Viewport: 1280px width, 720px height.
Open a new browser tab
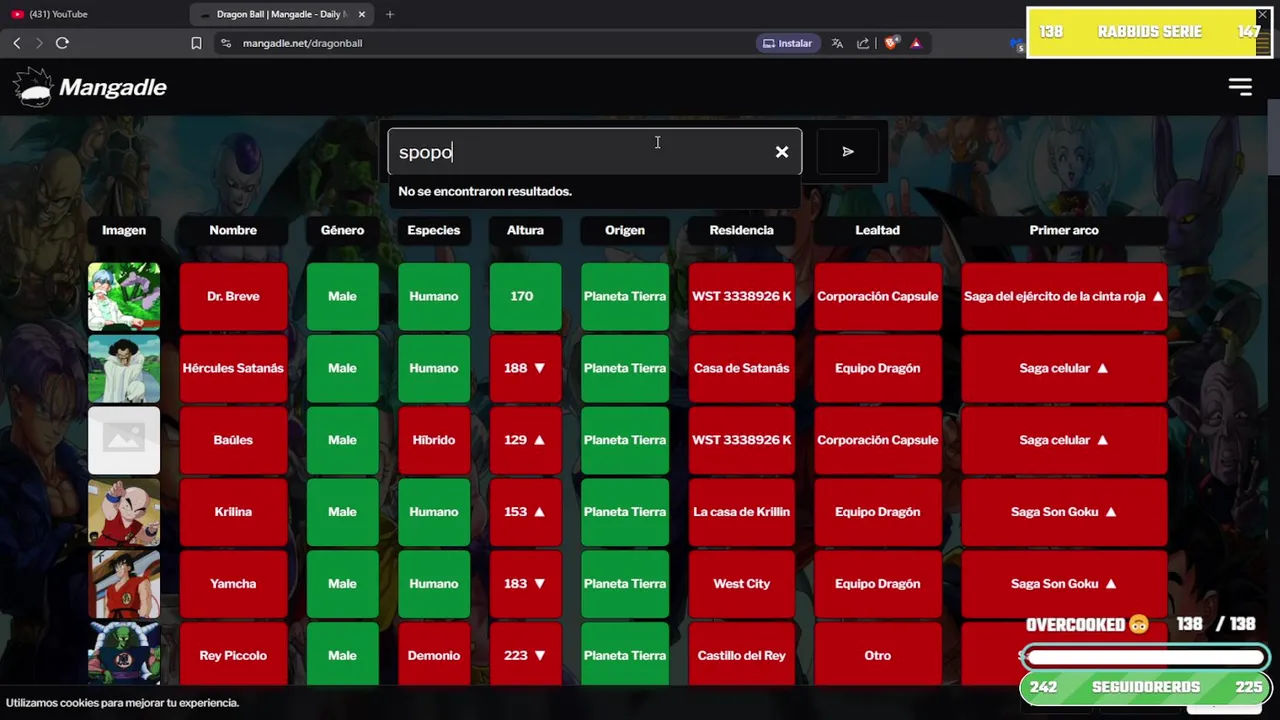390,14
